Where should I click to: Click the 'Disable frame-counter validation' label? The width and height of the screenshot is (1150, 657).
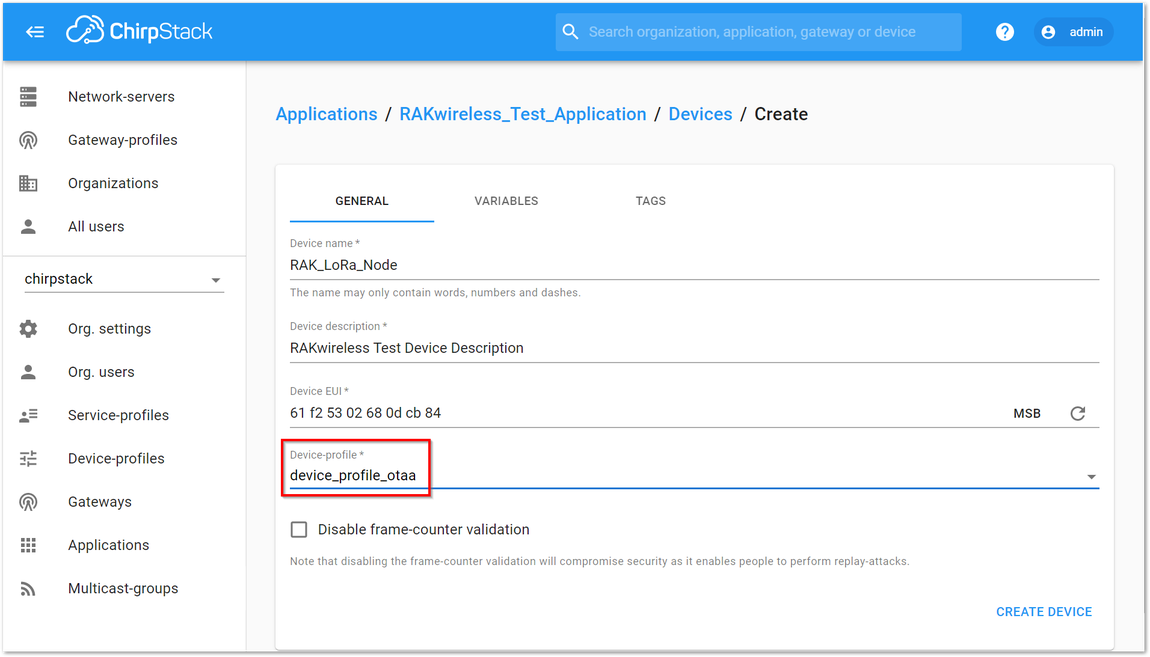[423, 529]
